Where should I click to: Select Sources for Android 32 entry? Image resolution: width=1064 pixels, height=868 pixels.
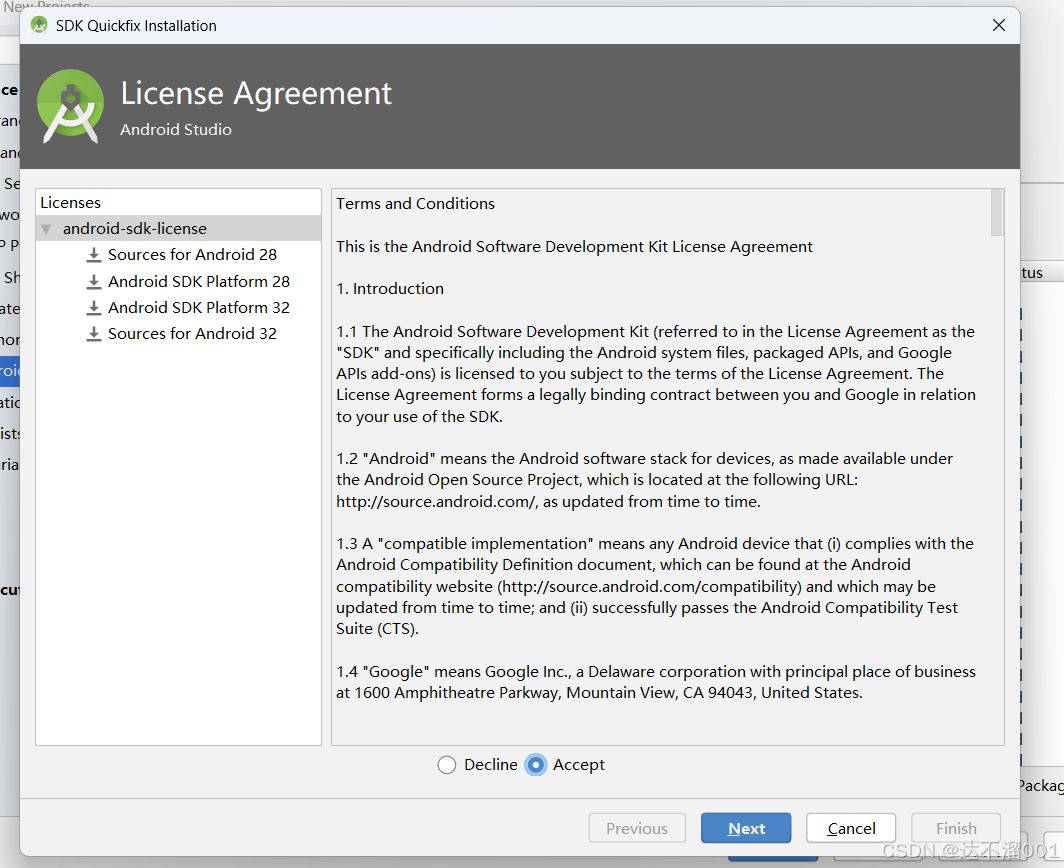point(192,333)
